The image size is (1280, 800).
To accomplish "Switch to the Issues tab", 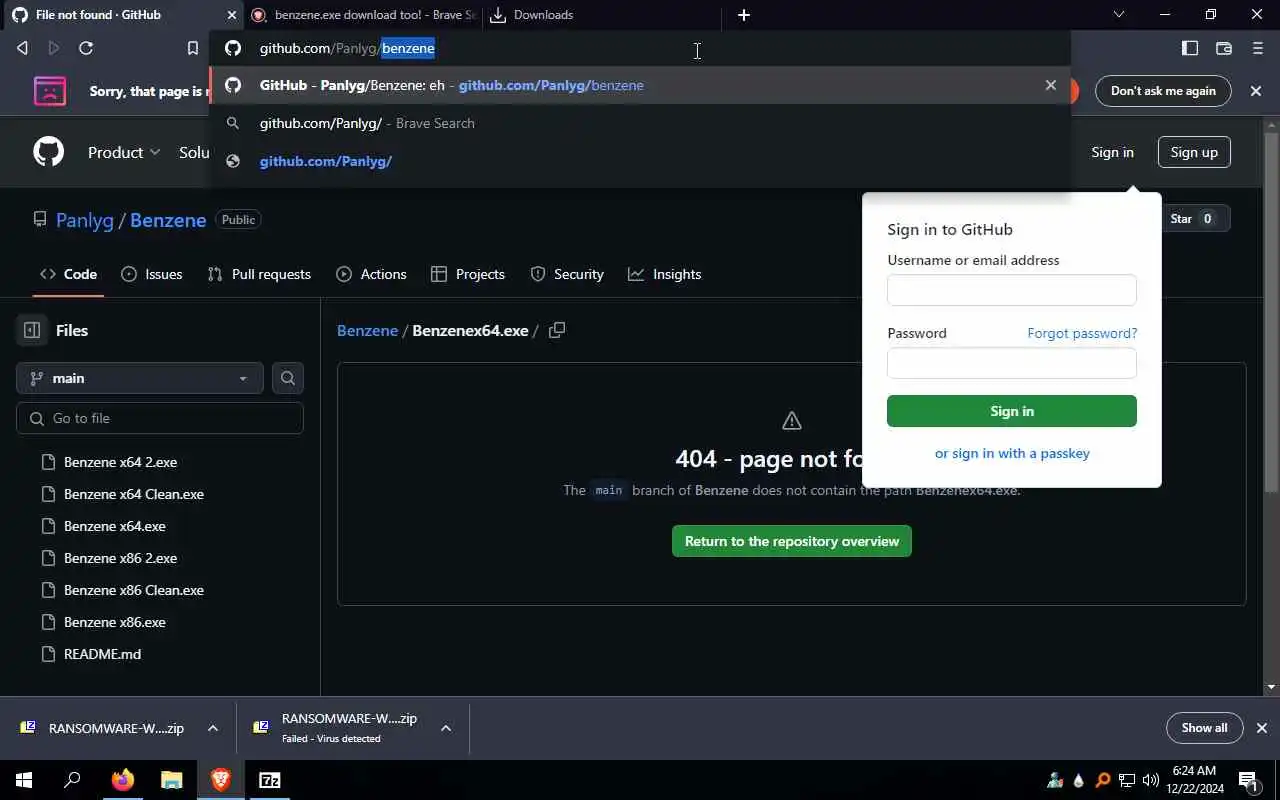I will (151, 274).
